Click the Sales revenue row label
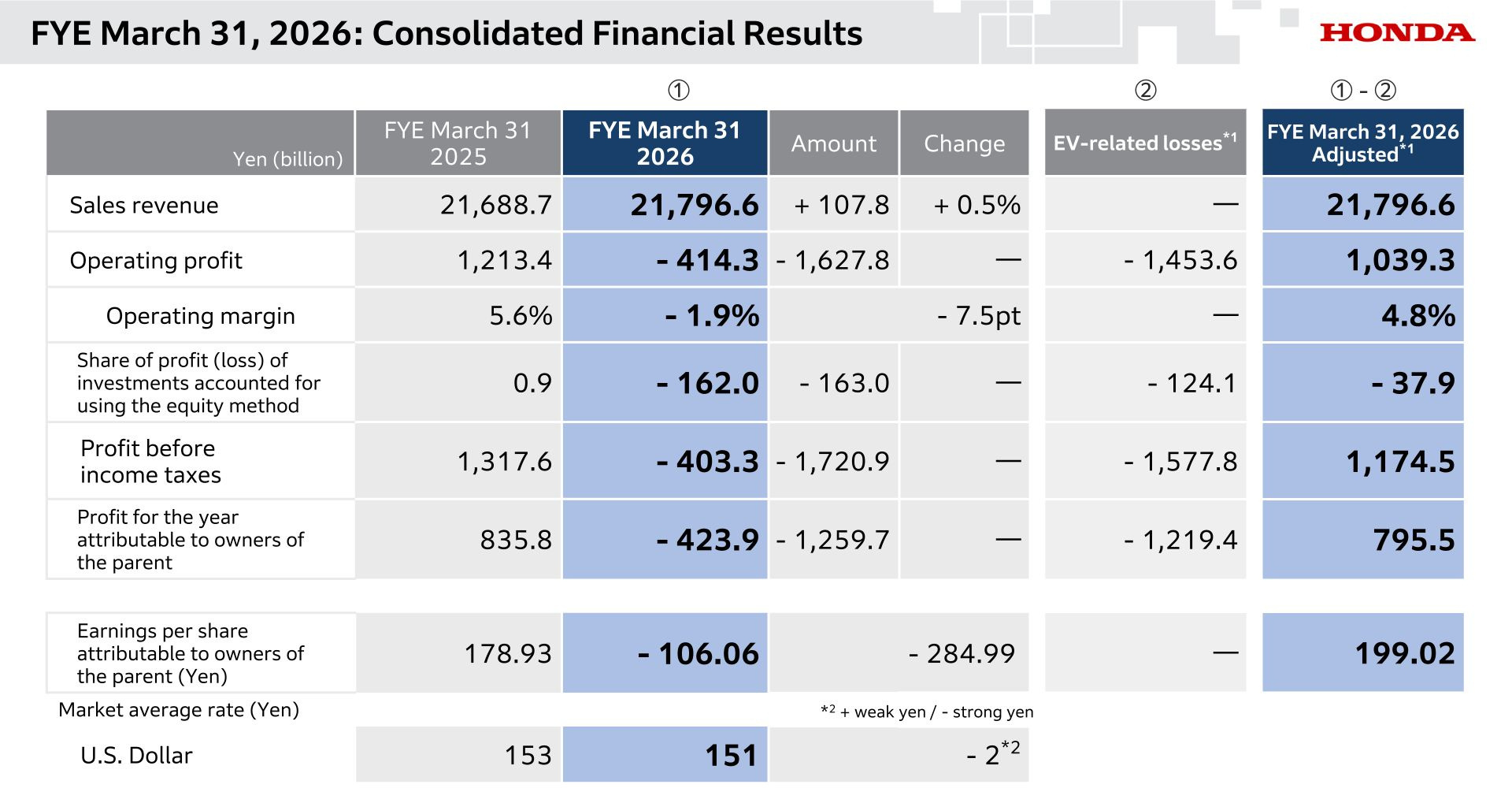 pyautogui.click(x=144, y=205)
